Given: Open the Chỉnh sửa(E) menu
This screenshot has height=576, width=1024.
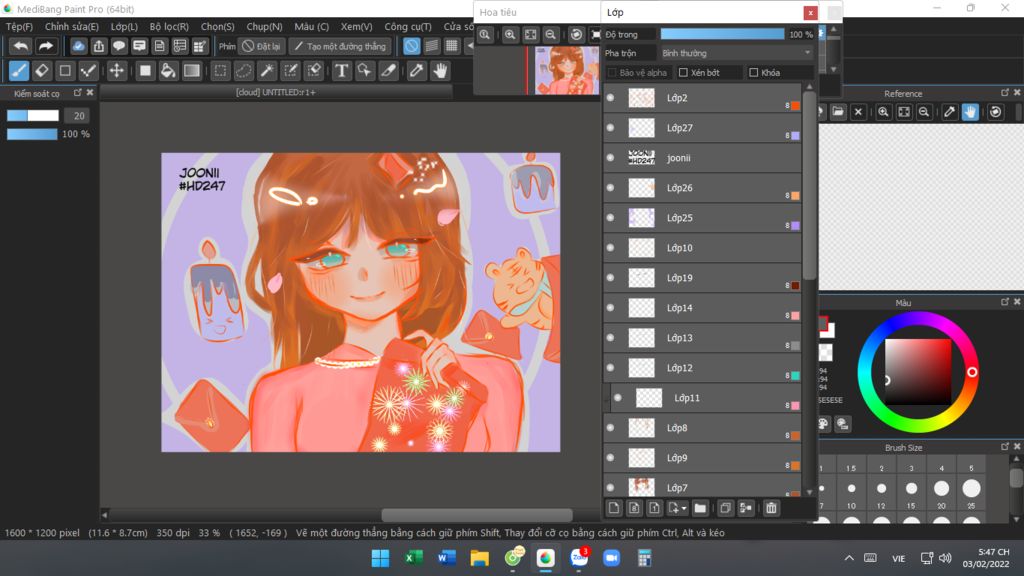Looking at the screenshot, I should point(72,27).
